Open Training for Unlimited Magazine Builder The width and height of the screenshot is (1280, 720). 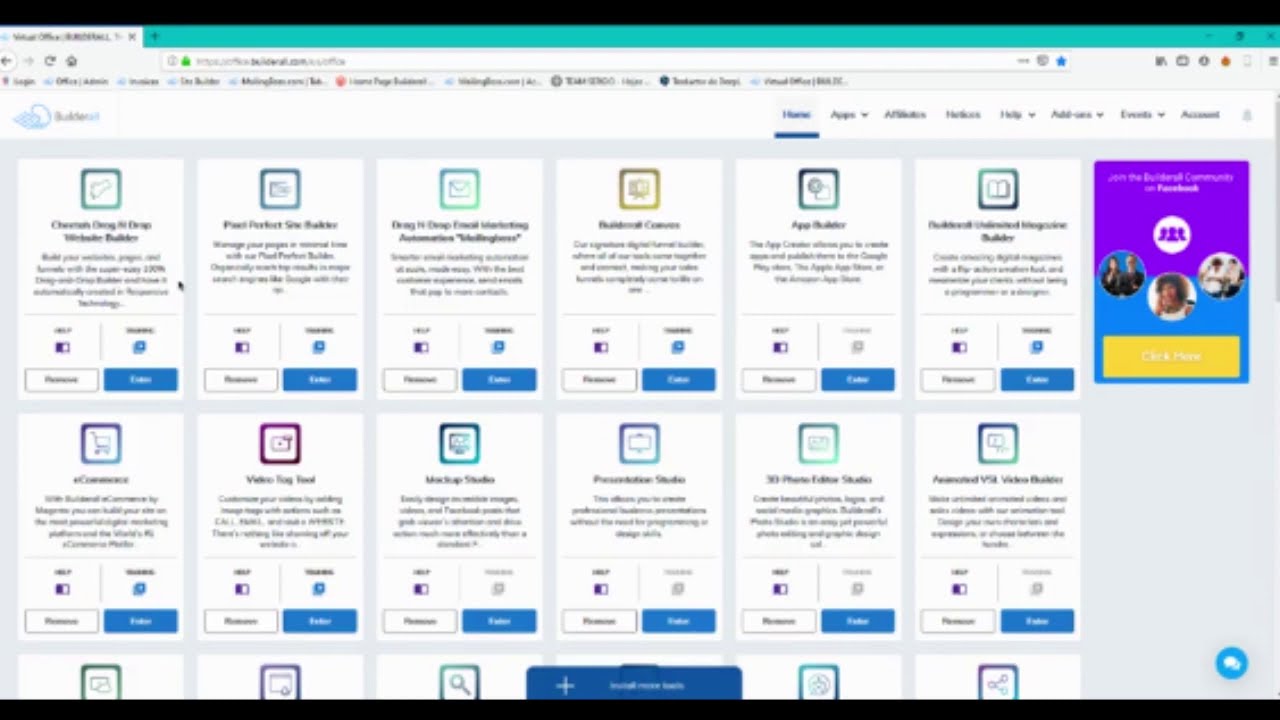point(1036,347)
